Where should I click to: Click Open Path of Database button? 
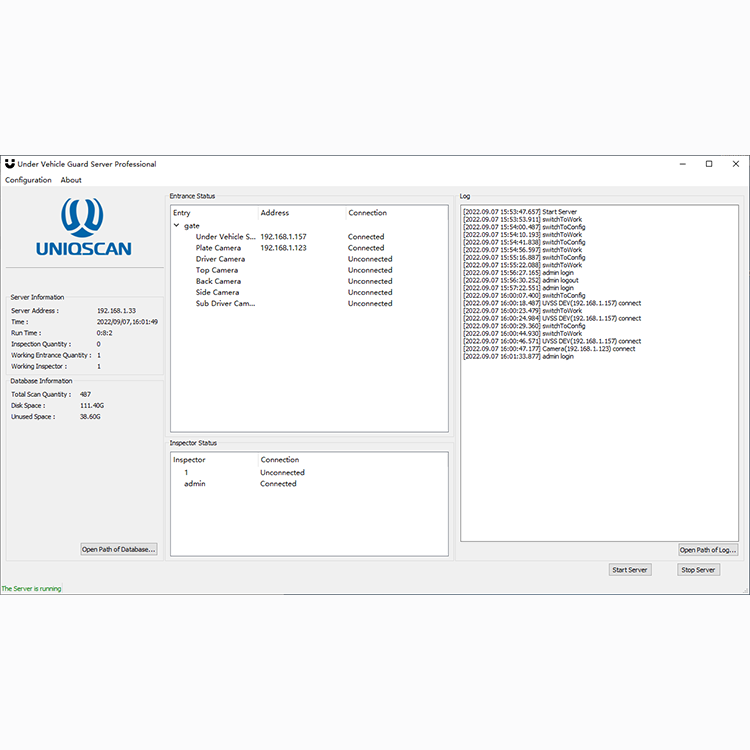pyautogui.click(x=119, y=549)
